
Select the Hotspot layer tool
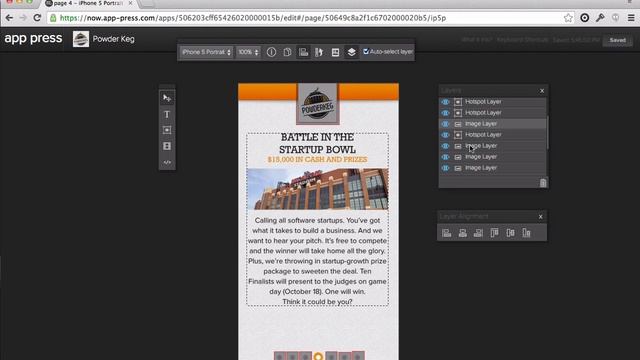click(x=167, y=130)
